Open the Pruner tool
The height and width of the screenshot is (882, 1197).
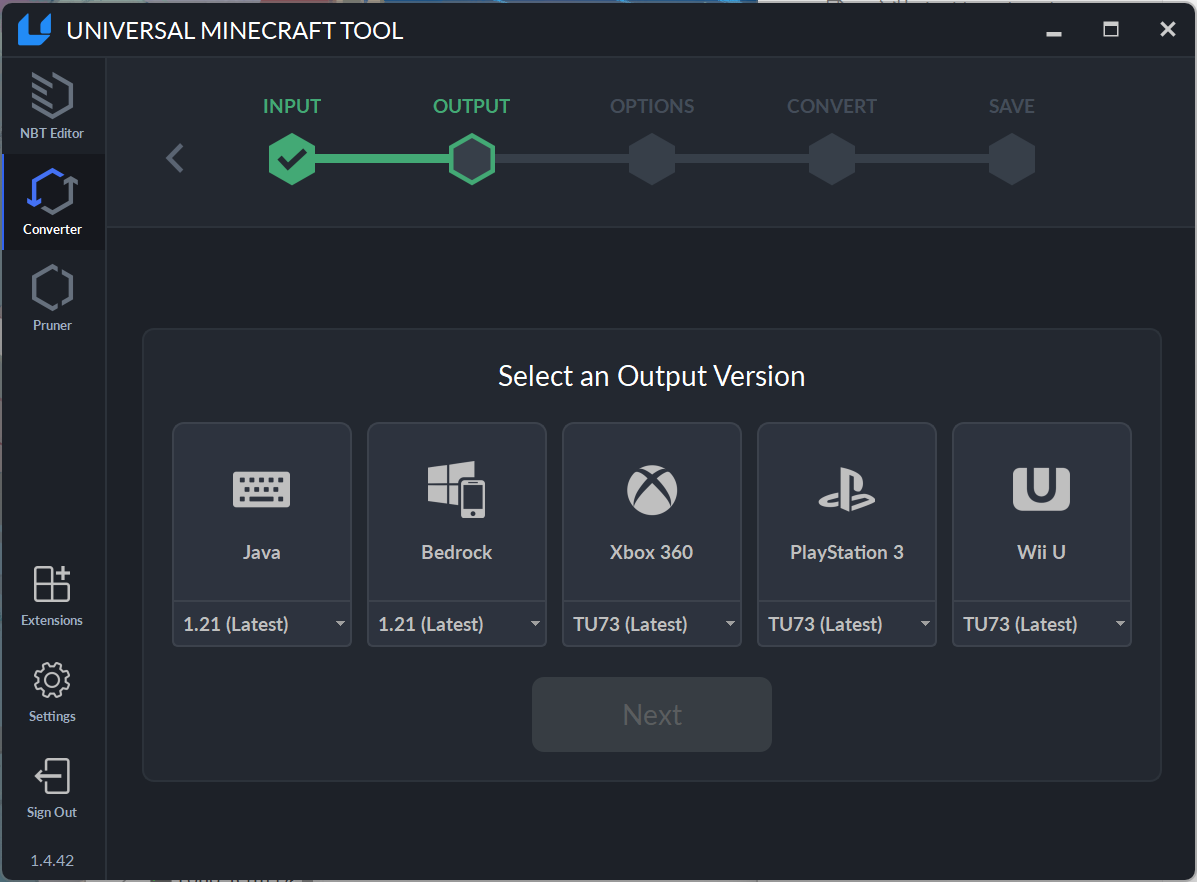[x=52, y=298]
